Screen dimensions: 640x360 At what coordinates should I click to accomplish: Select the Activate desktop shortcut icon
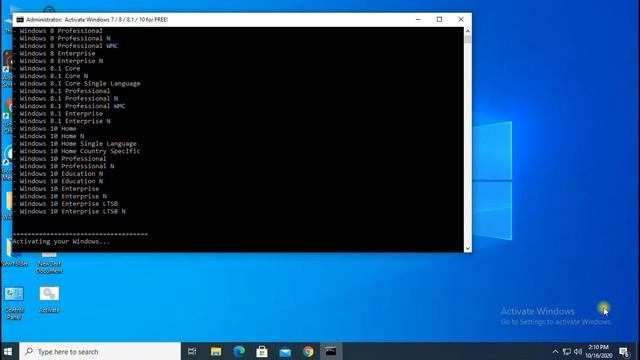tap(49, 300)
